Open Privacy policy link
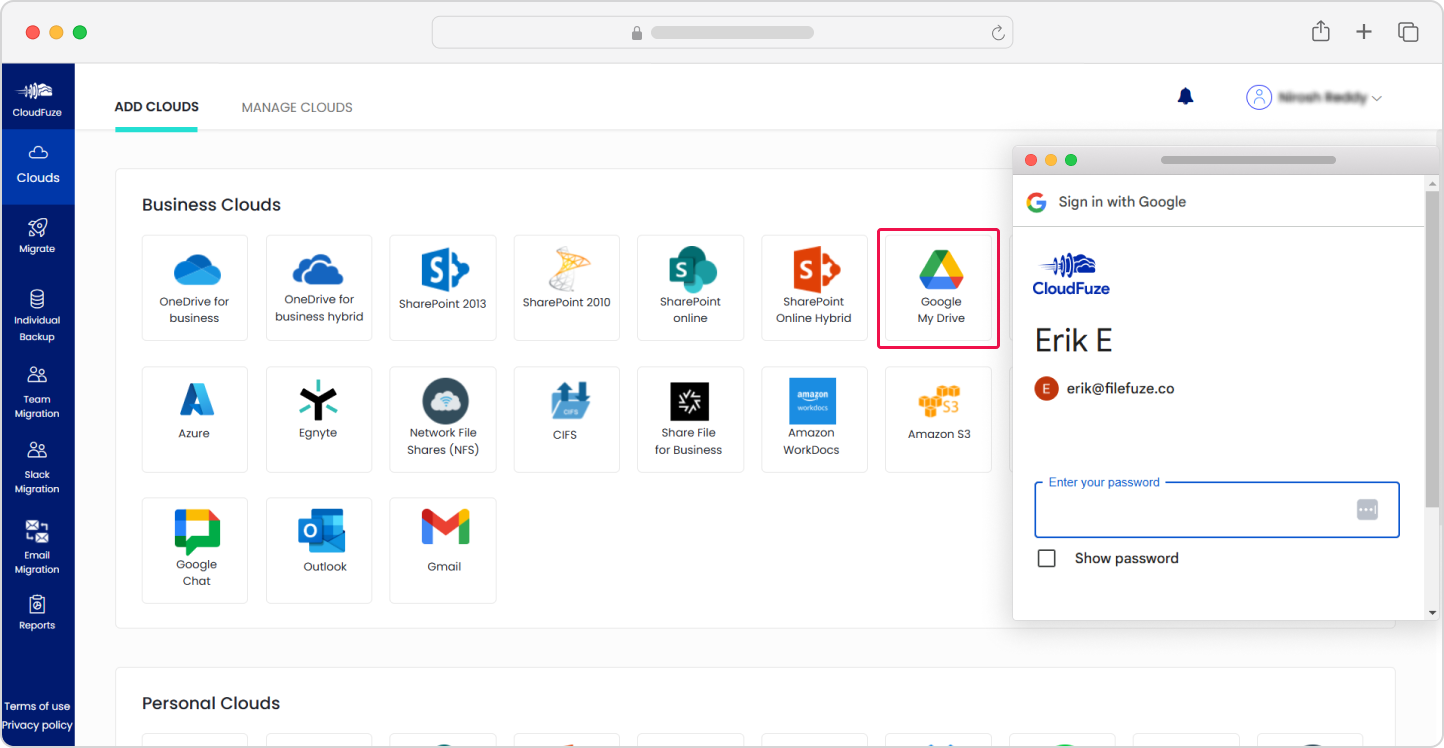Image resolution: width=1444 pixels, height=748 pixels. pyautogui.click(x=37, y=725)
